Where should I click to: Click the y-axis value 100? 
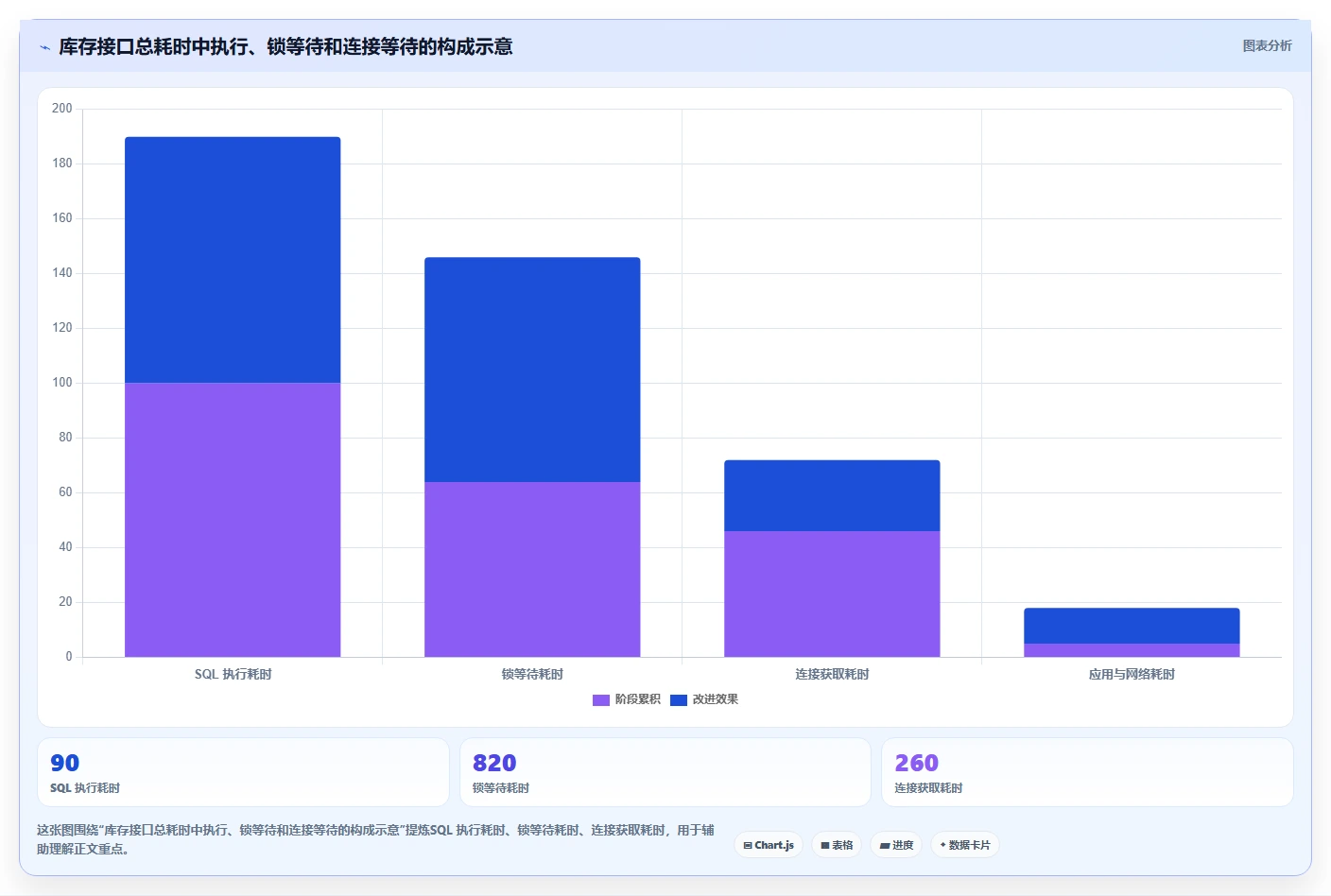tap(62, 383)
